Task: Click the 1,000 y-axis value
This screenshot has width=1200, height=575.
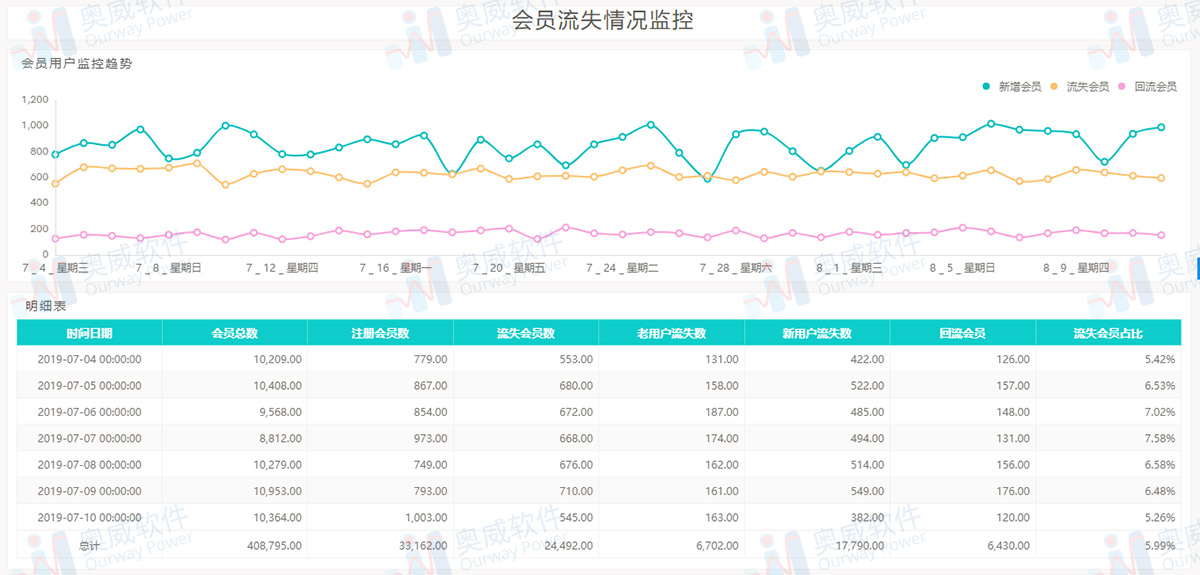Action: [34, 125]
